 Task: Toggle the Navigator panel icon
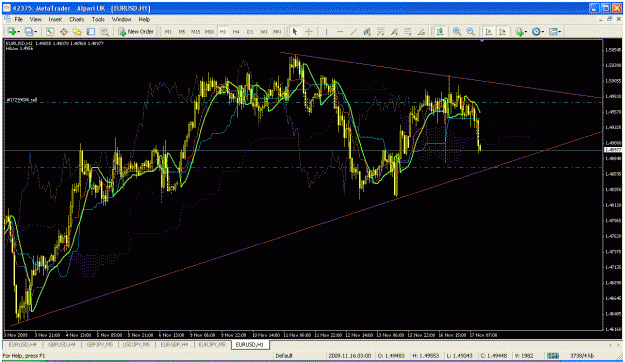77,31
